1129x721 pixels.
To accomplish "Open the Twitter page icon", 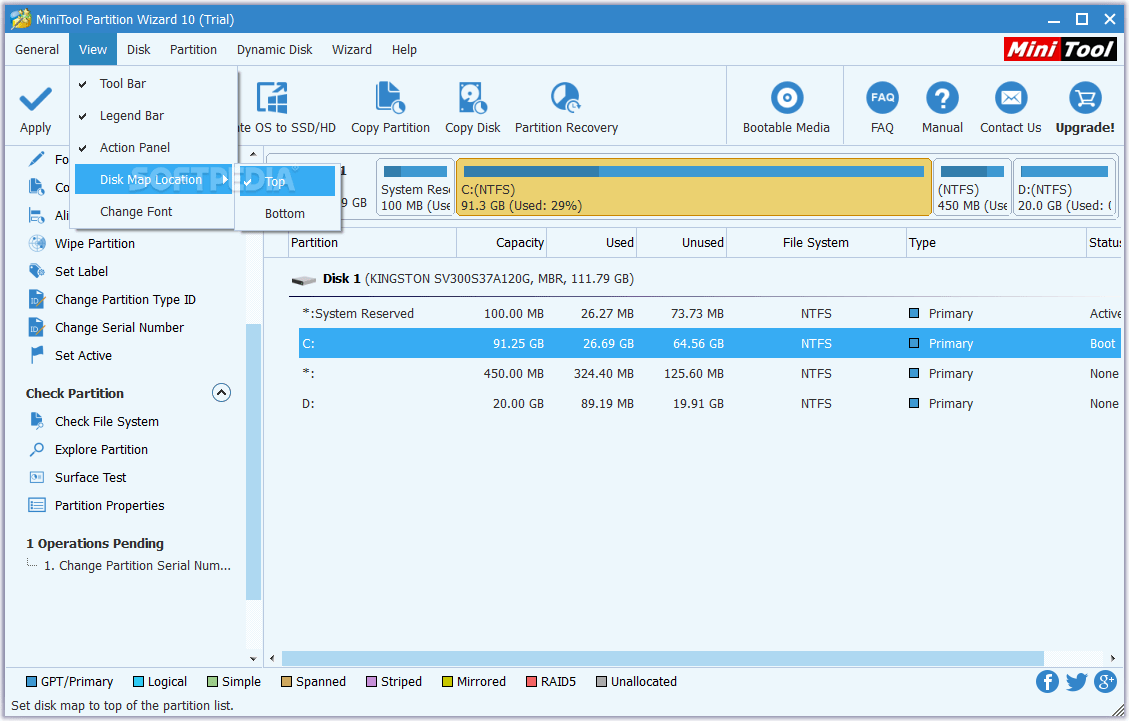I will click(1076, 681).
